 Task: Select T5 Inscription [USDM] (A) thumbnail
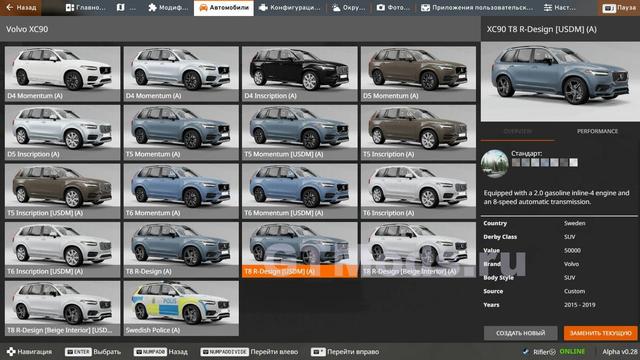[62, 191]
